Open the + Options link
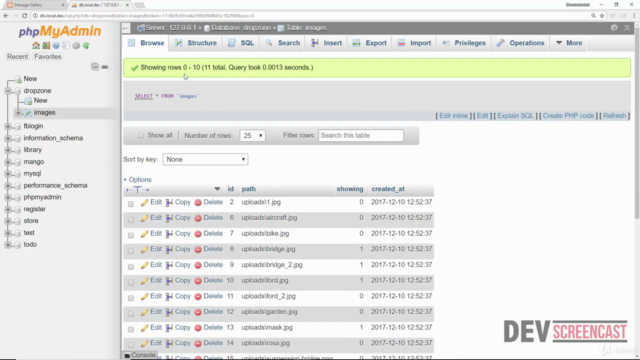640x360 pixels. pyautogui.click(x=138, y=180)
